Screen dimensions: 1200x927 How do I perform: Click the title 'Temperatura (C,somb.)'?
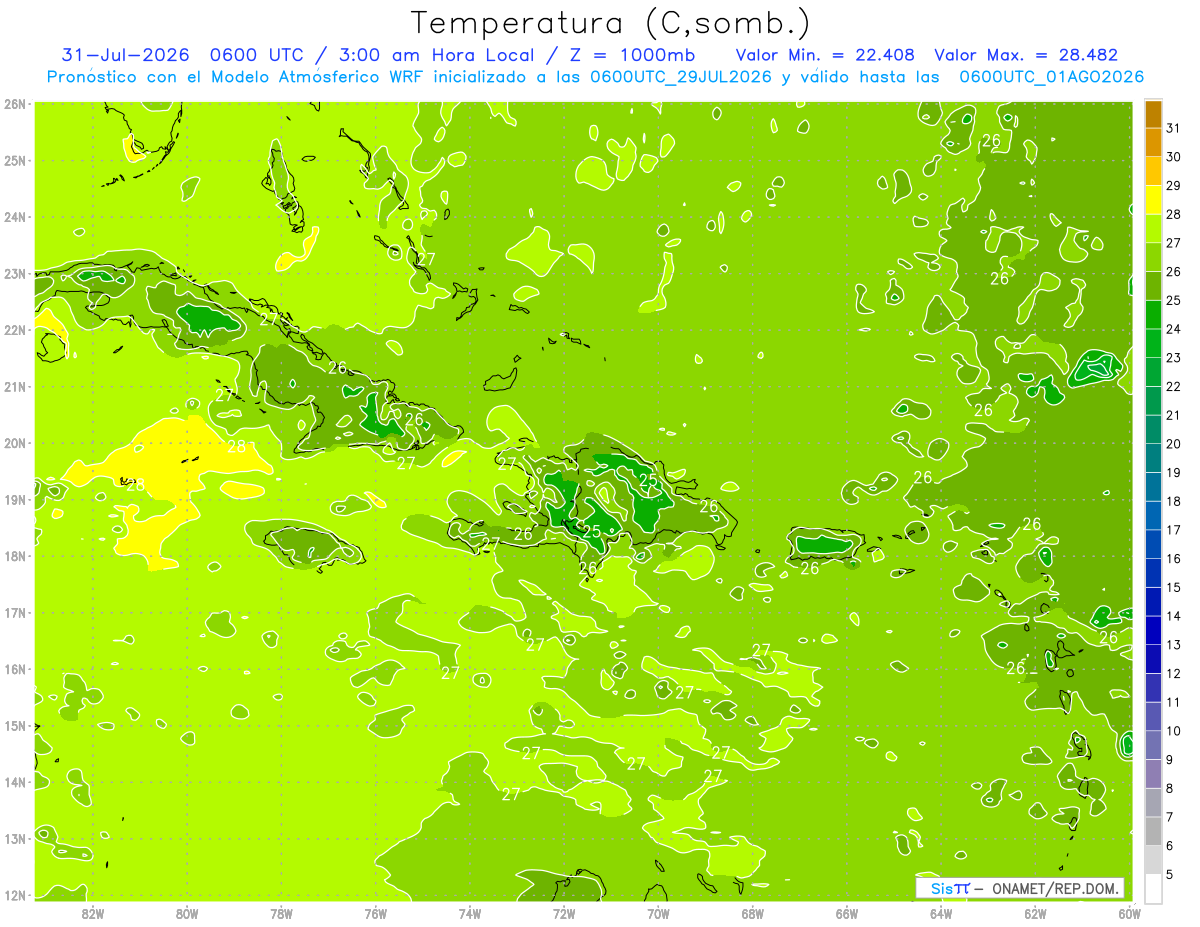click(611, 22)
